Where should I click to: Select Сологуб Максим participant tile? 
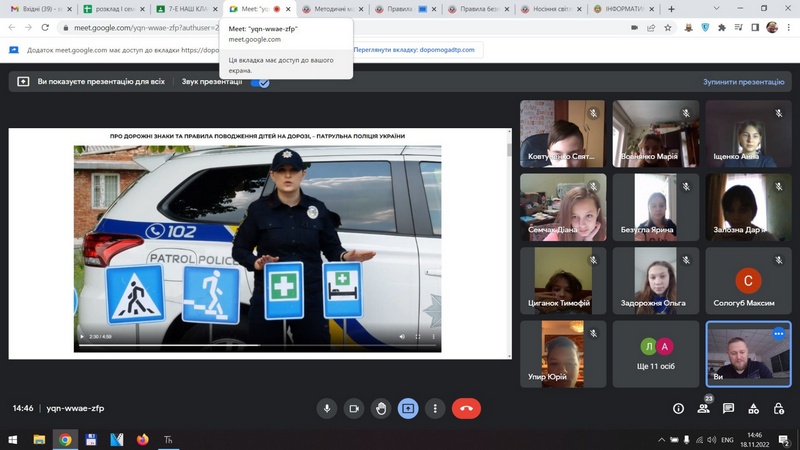coord(748,281)
